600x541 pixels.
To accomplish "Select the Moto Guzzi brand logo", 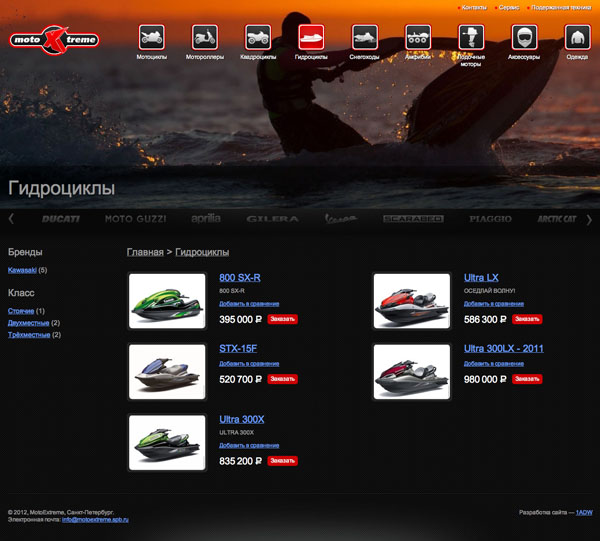I will pos(135,219).
